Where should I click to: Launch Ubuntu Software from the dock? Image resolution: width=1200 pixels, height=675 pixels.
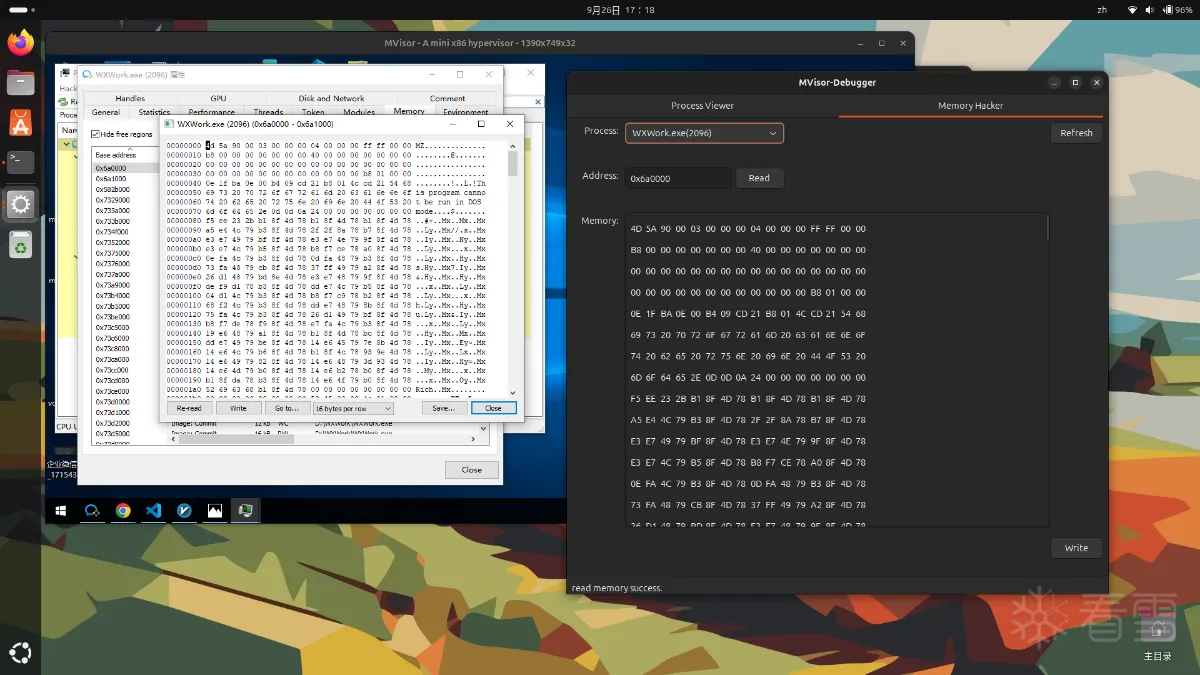click(x=21, y=123)
